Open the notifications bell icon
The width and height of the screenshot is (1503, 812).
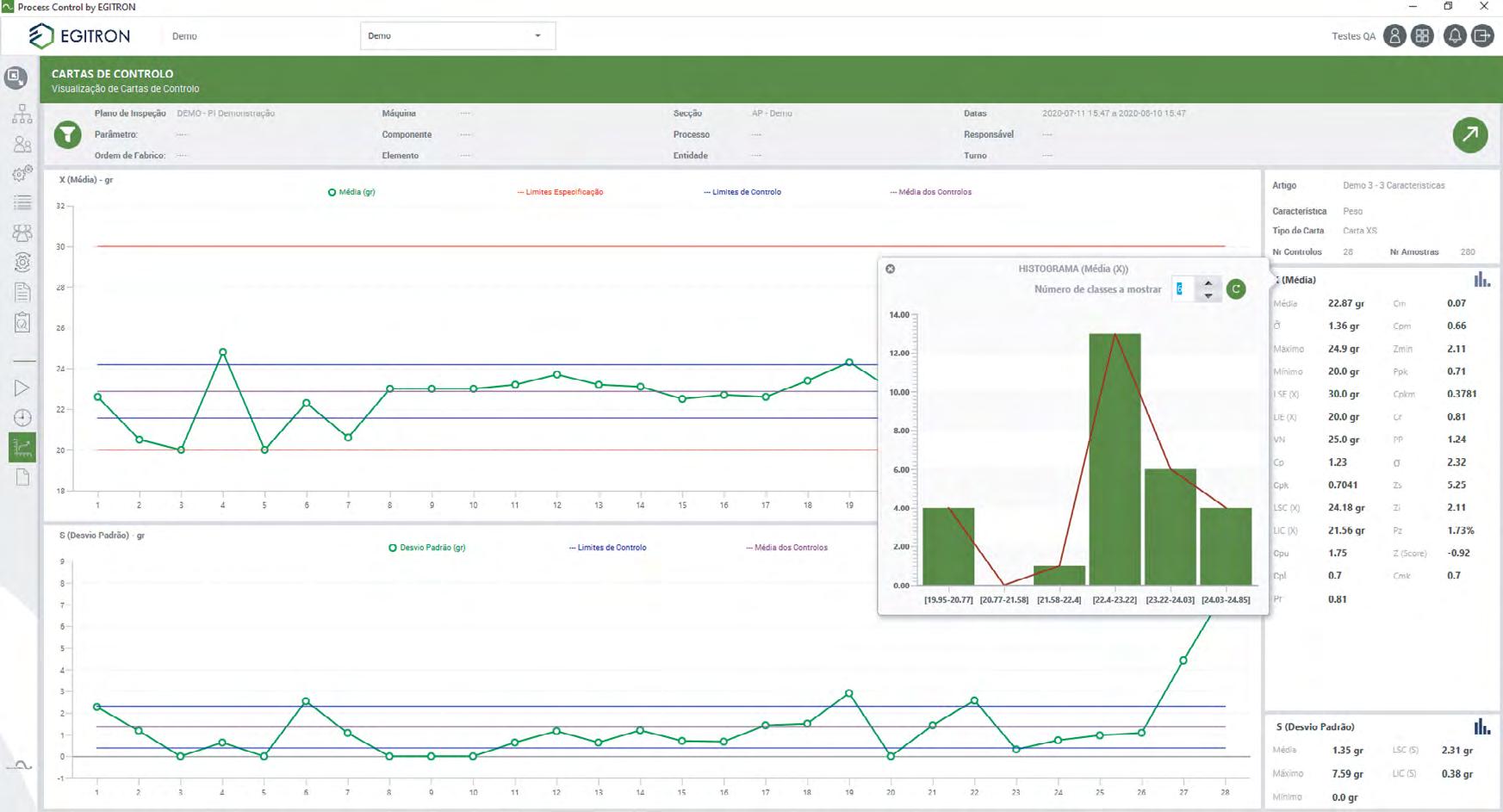1455,36
